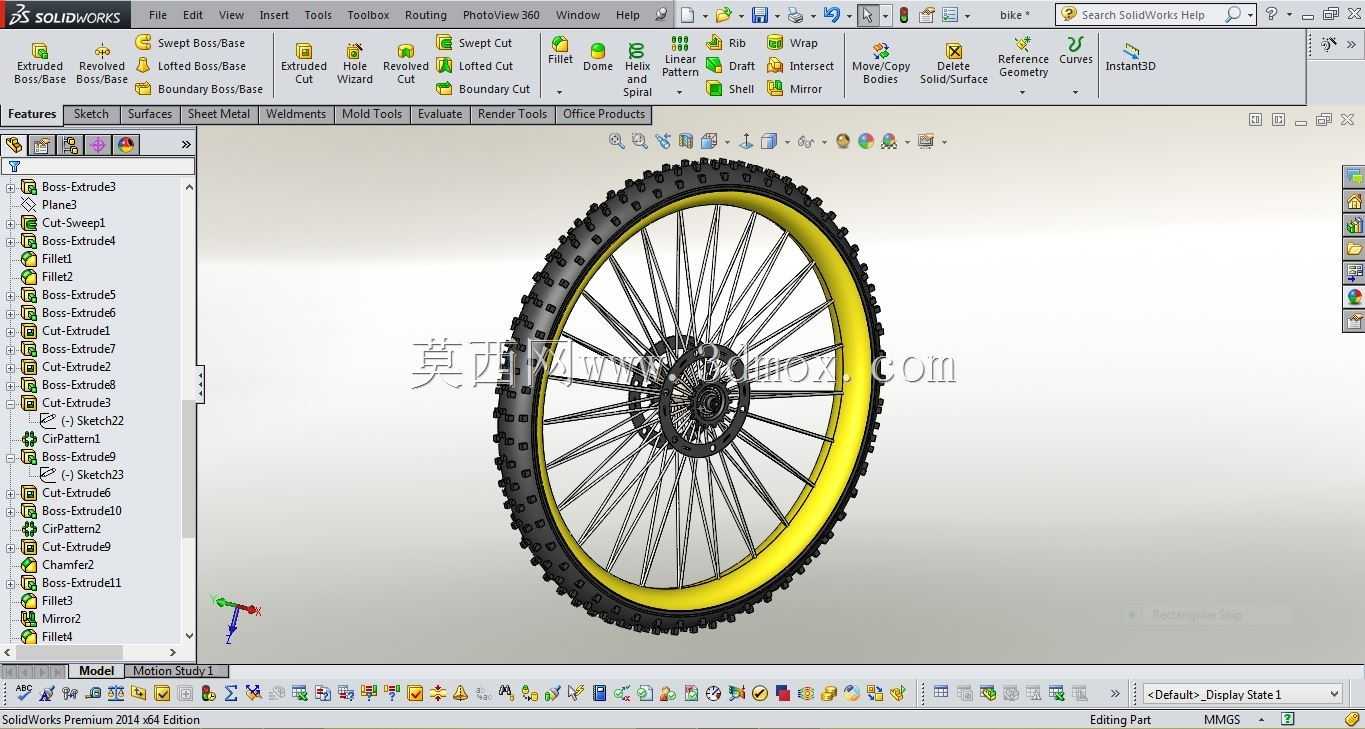Select the Revolved Boss/Base tool
The image size is (1365, 729).
click(x=102, y=64)
